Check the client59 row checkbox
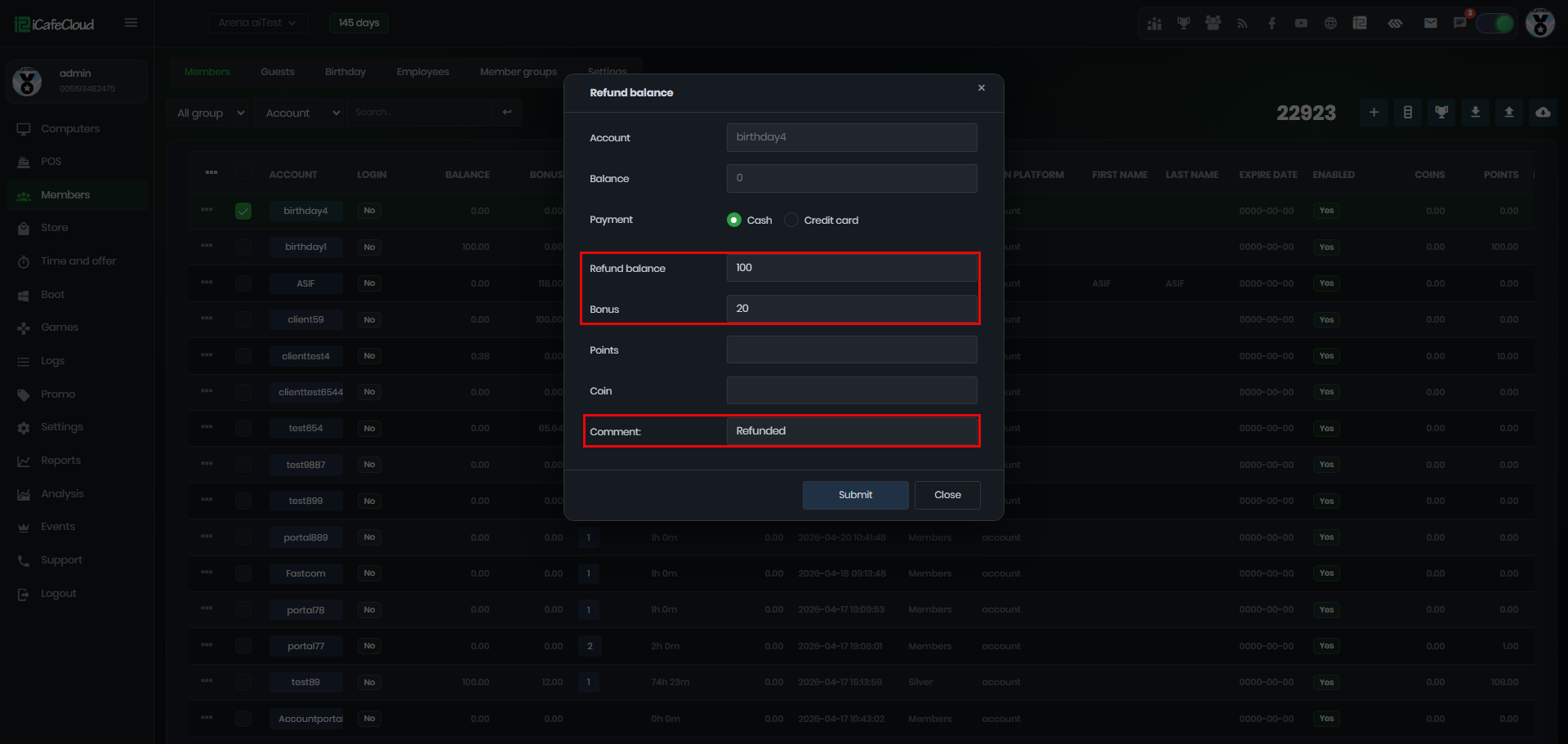The width and height of the screenshot is (1568, 744). pyautogui.click(x=243, y=319)
